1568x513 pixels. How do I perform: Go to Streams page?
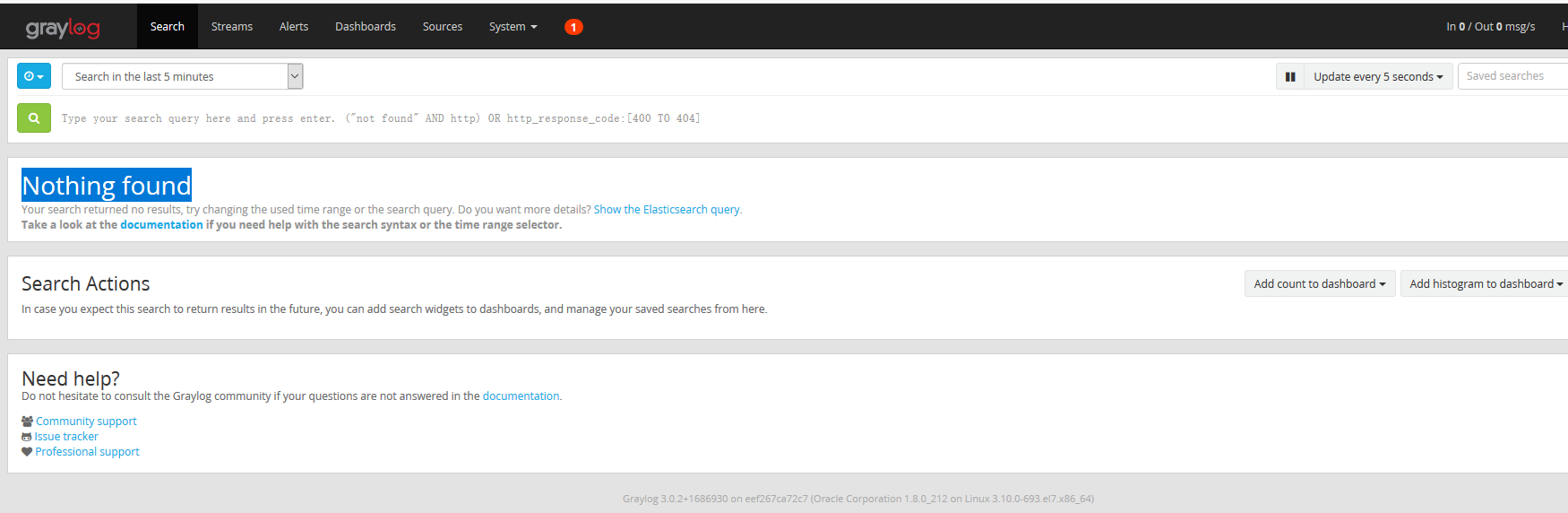232,26
